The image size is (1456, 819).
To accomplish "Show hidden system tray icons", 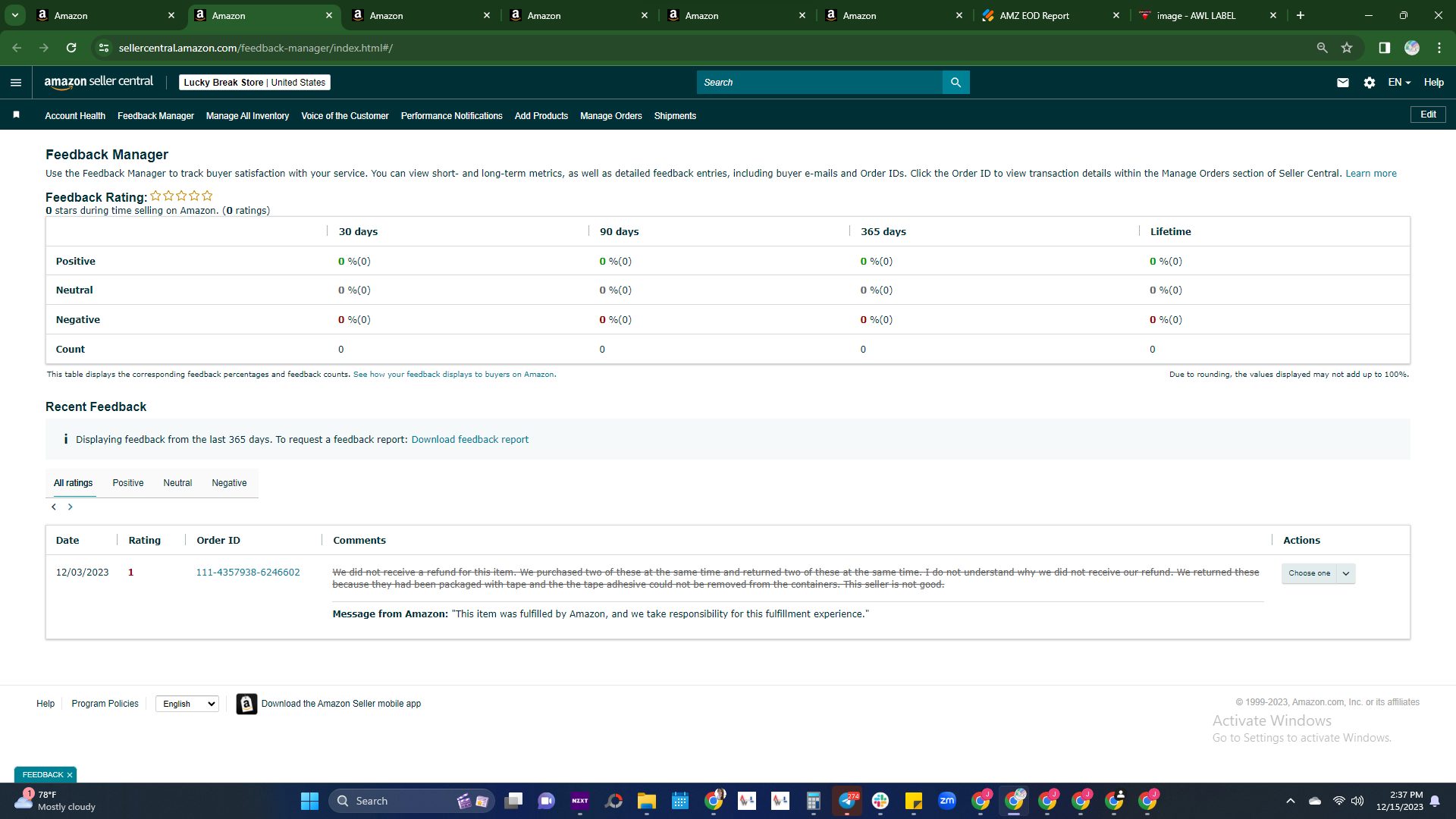I will tap(1291, 801).
